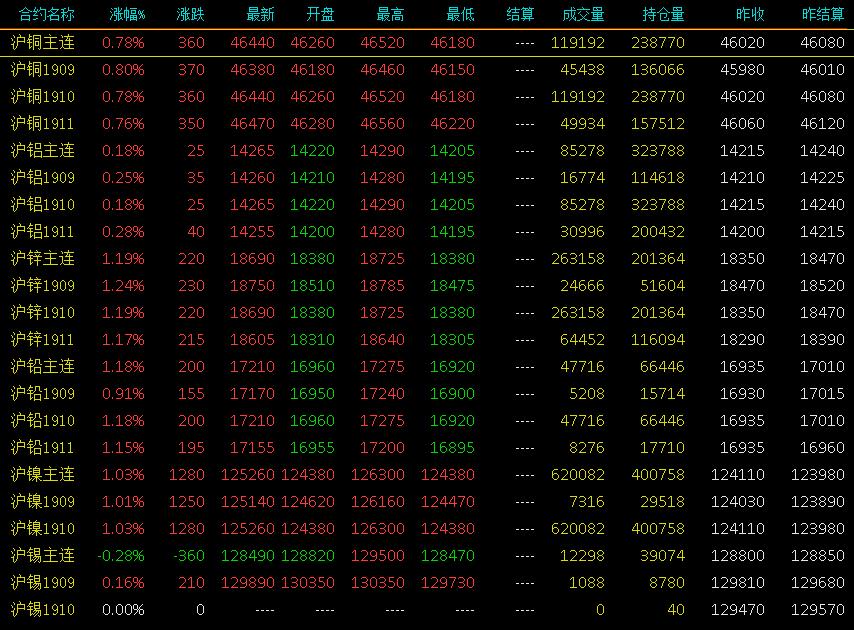
Task: Sort by 成交量 column header
Action: point(583,14)
